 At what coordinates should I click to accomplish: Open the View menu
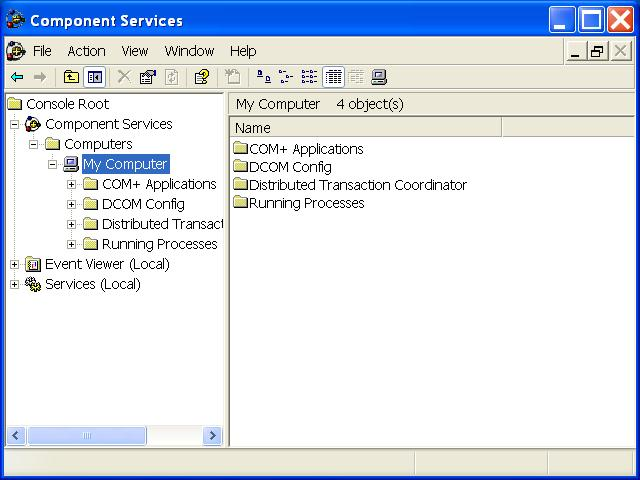135,51
